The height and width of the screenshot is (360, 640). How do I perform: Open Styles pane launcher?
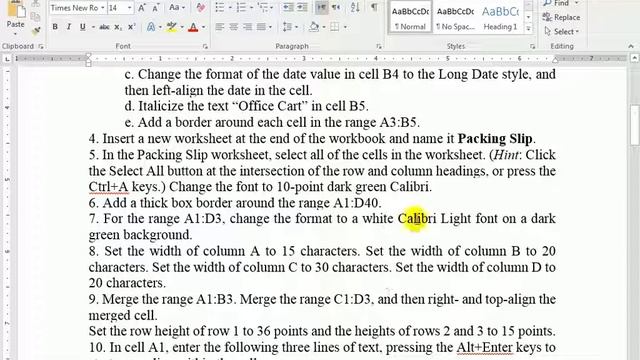point(533,47)
